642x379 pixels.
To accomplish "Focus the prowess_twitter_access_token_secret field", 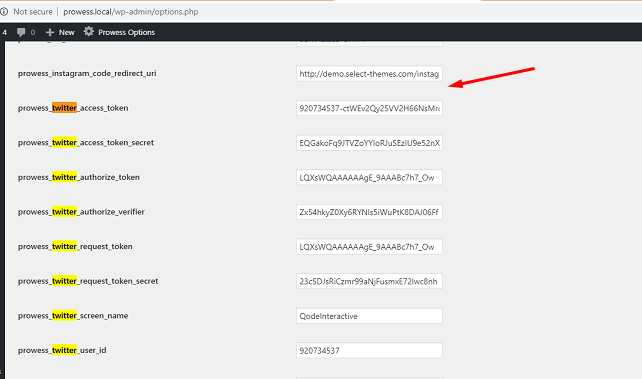I will pos(369,143).
